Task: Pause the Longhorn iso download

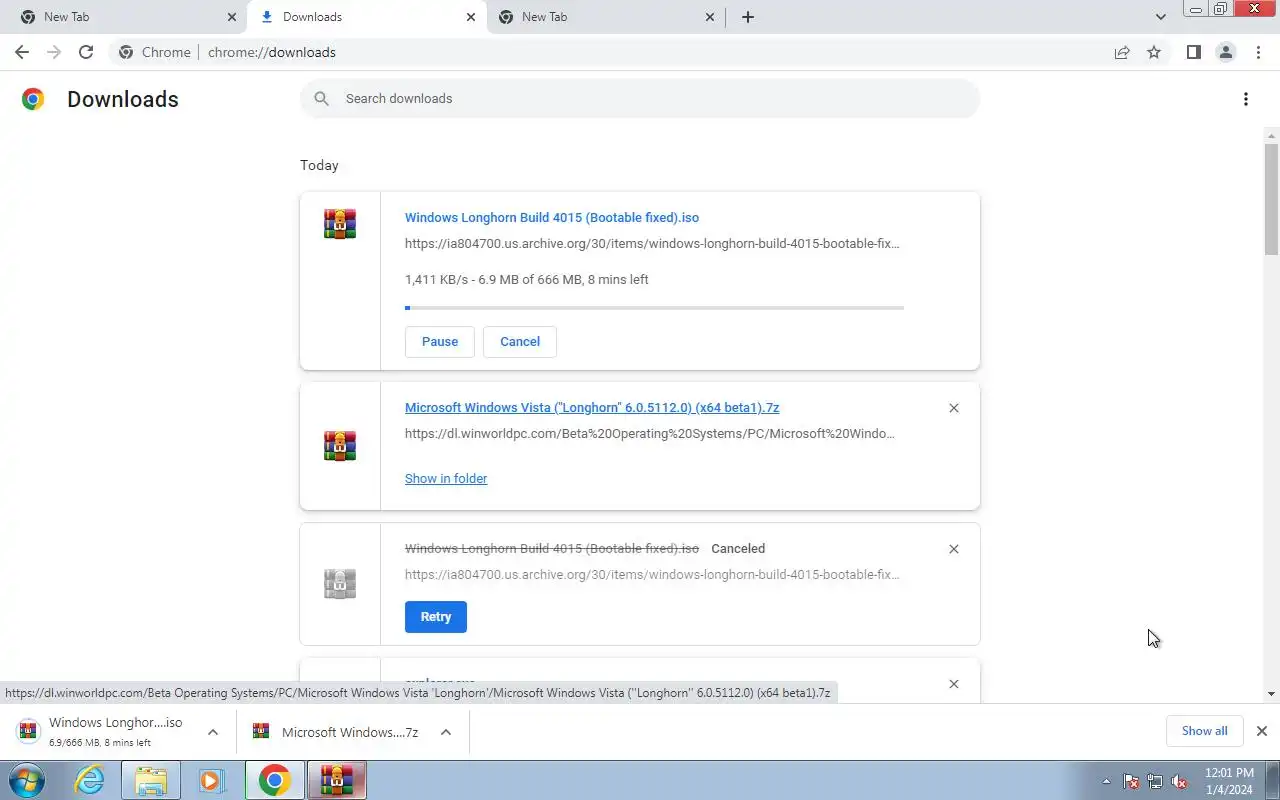Action: click(x=440, y=342)
